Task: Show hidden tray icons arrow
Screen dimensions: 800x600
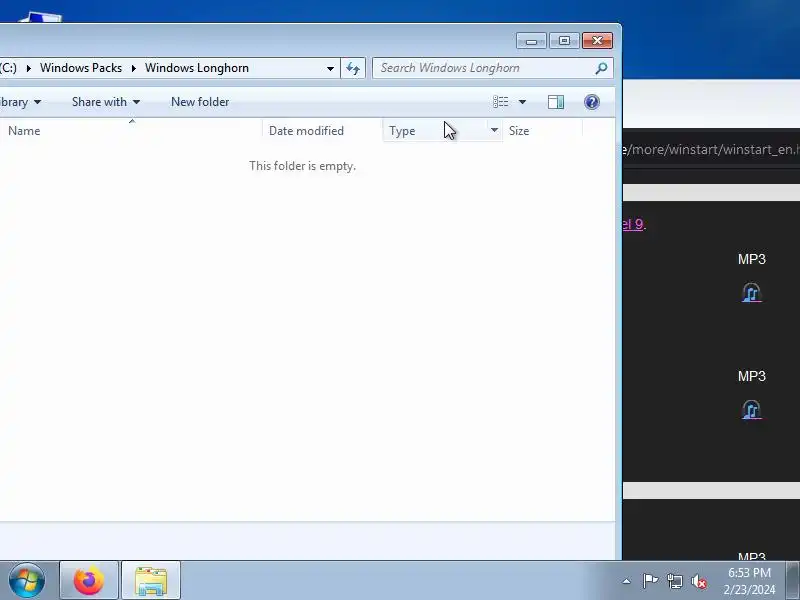Action: click(x=627, y=581)
